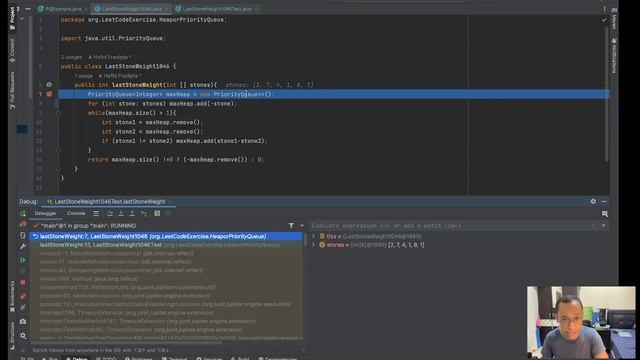The width and height of the screenshot is (640, 360).
Task: Switch to the Console tab
Action: pos(76,213)
